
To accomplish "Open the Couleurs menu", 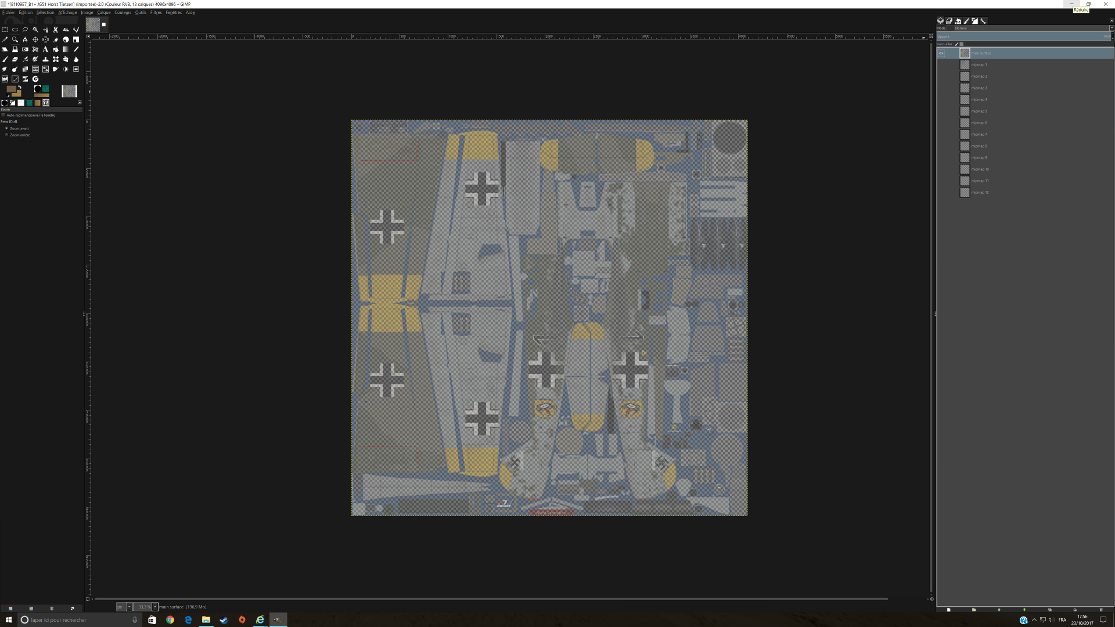I will [x=123, y=12].
